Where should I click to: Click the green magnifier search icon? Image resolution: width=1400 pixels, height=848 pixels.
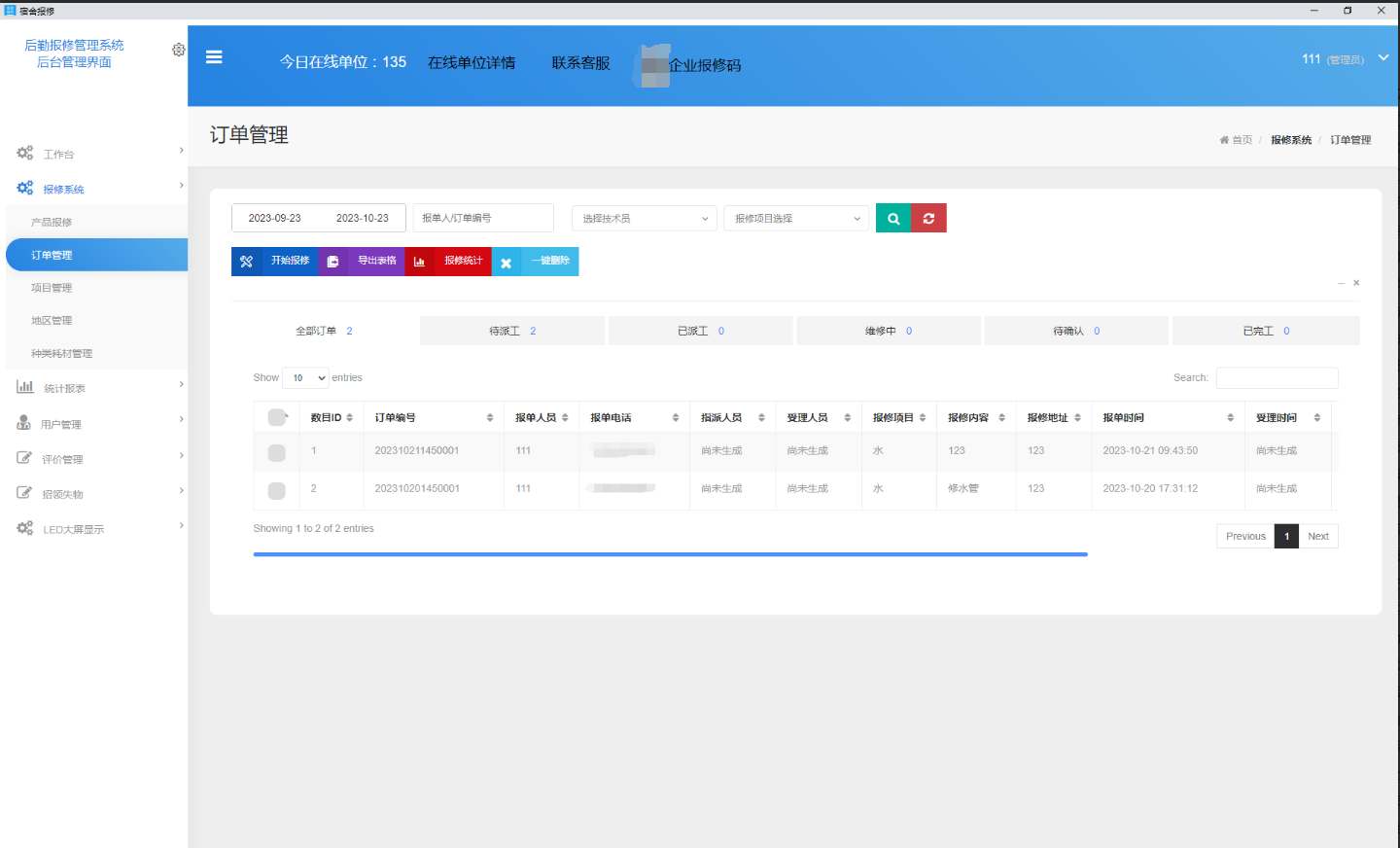892,218
